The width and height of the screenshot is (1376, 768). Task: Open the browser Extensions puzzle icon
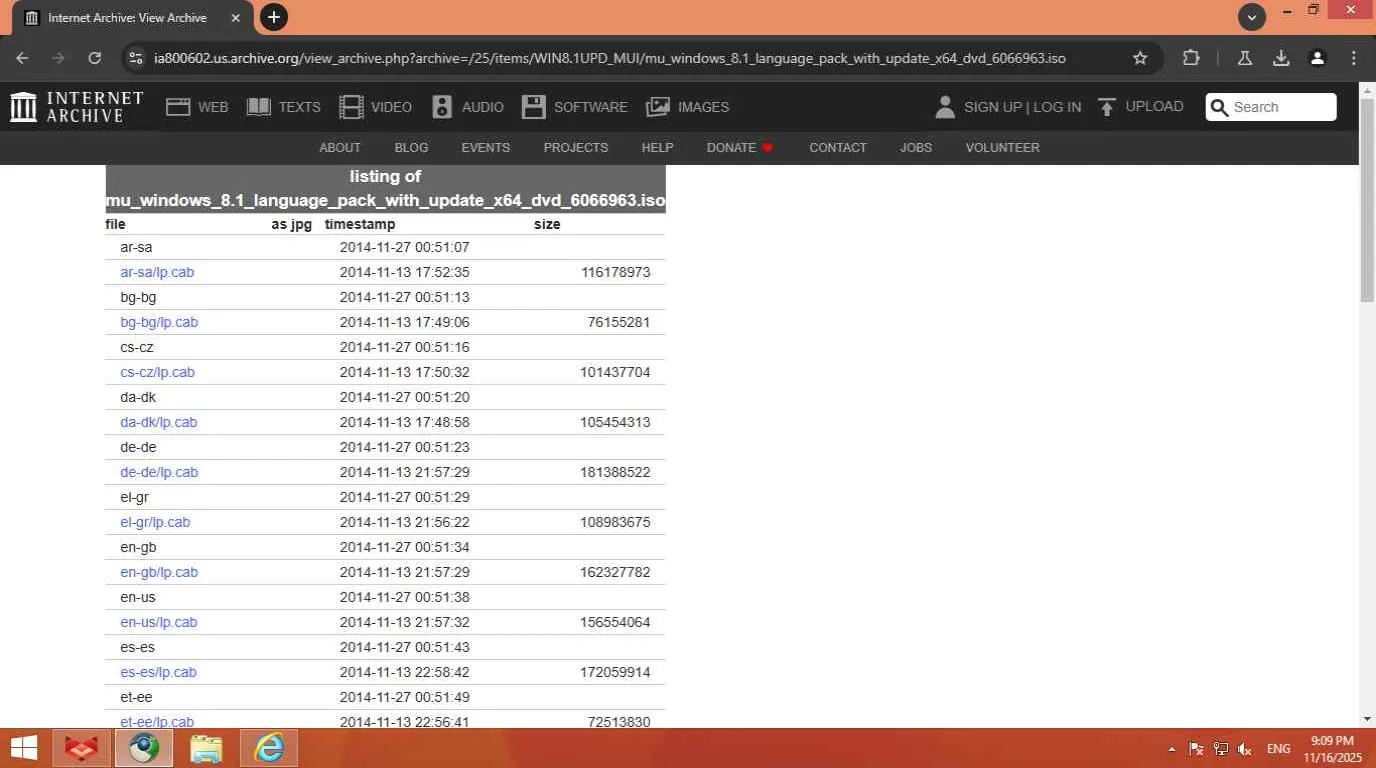(x=1191, y=58)
